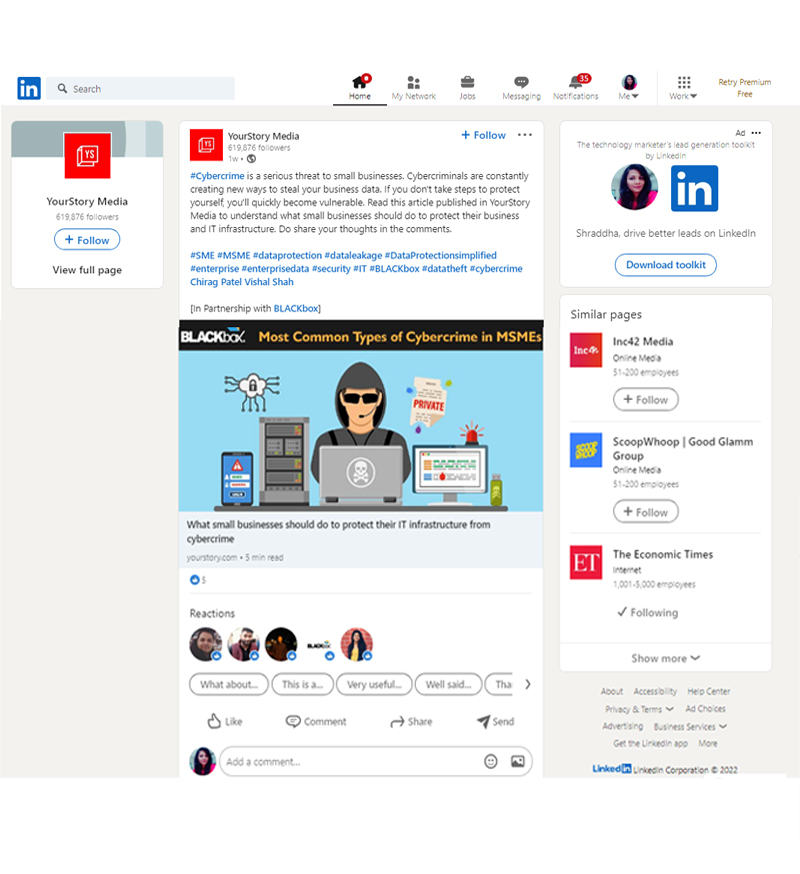Toggle Following on The Economic Times
This screenshot has height=874, width=800.
[647, 612]
